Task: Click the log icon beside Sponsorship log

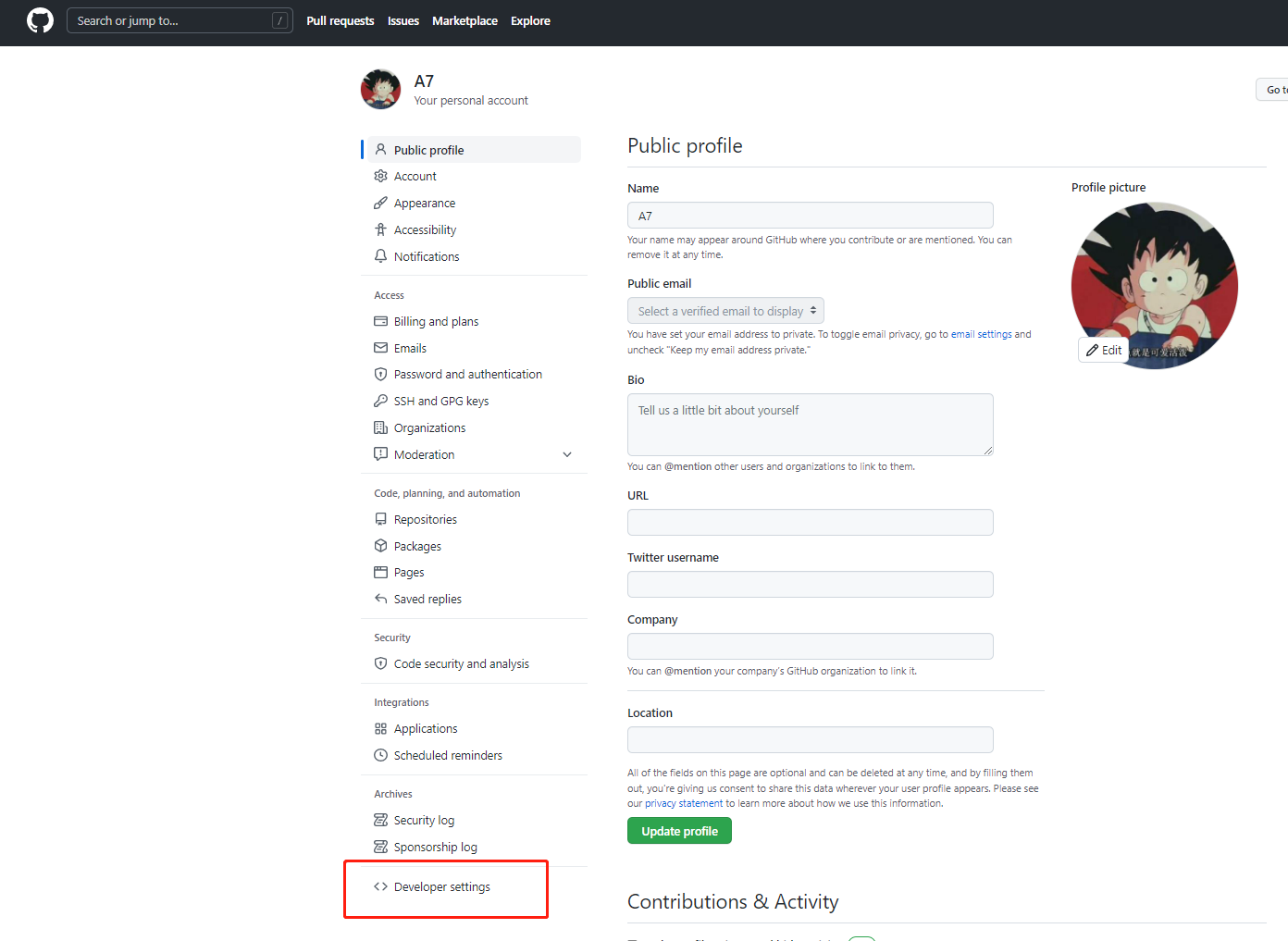Action: click(380, 847)
